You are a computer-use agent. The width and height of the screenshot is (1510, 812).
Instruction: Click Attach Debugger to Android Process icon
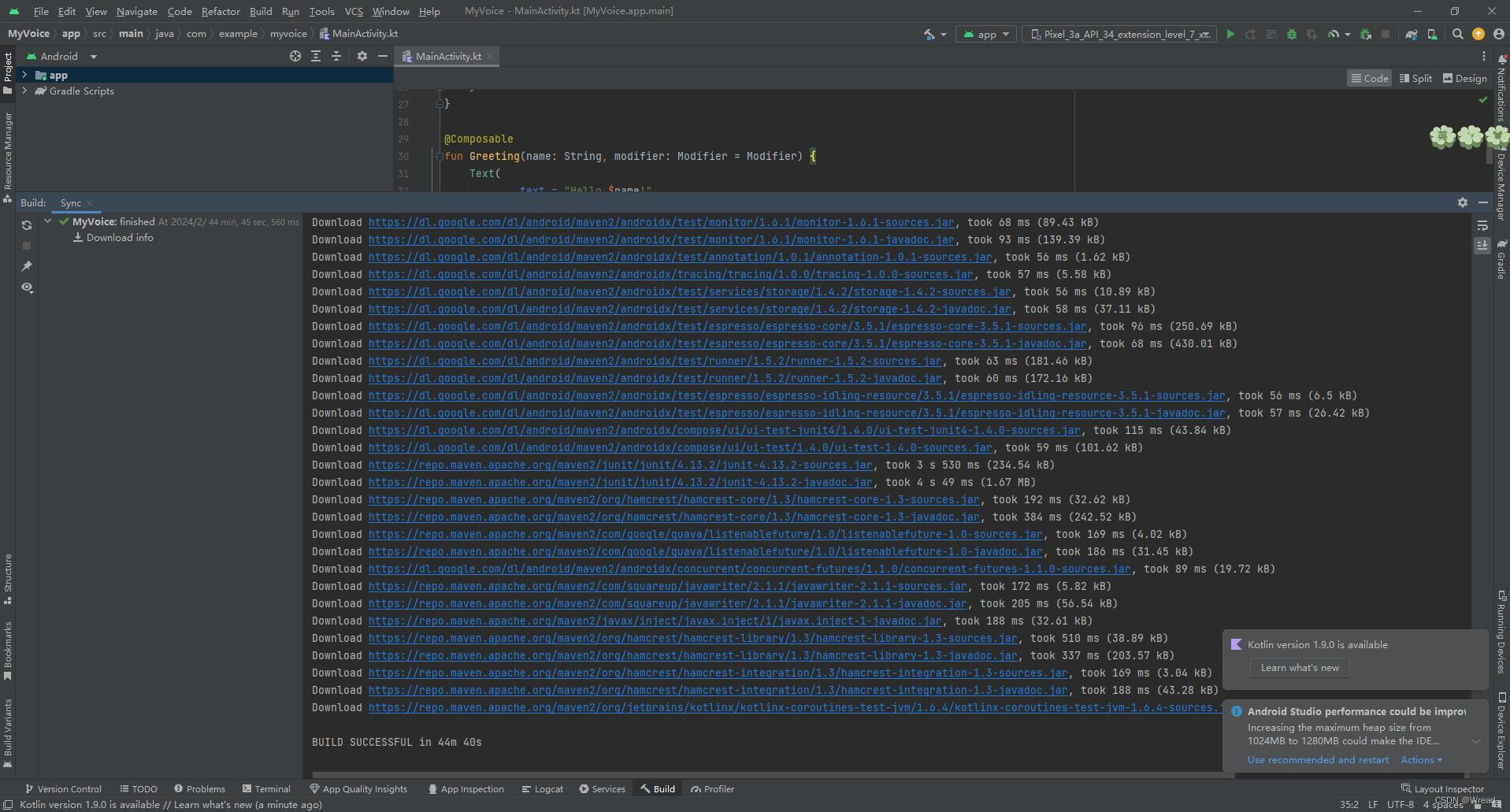coord(1366,34)
